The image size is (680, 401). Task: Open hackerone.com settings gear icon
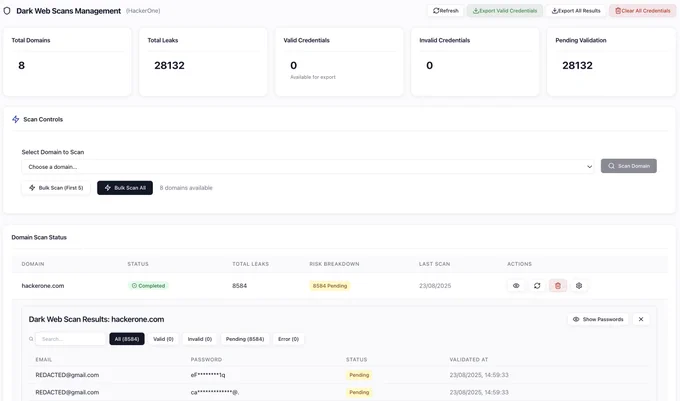[x=579, y=286]
